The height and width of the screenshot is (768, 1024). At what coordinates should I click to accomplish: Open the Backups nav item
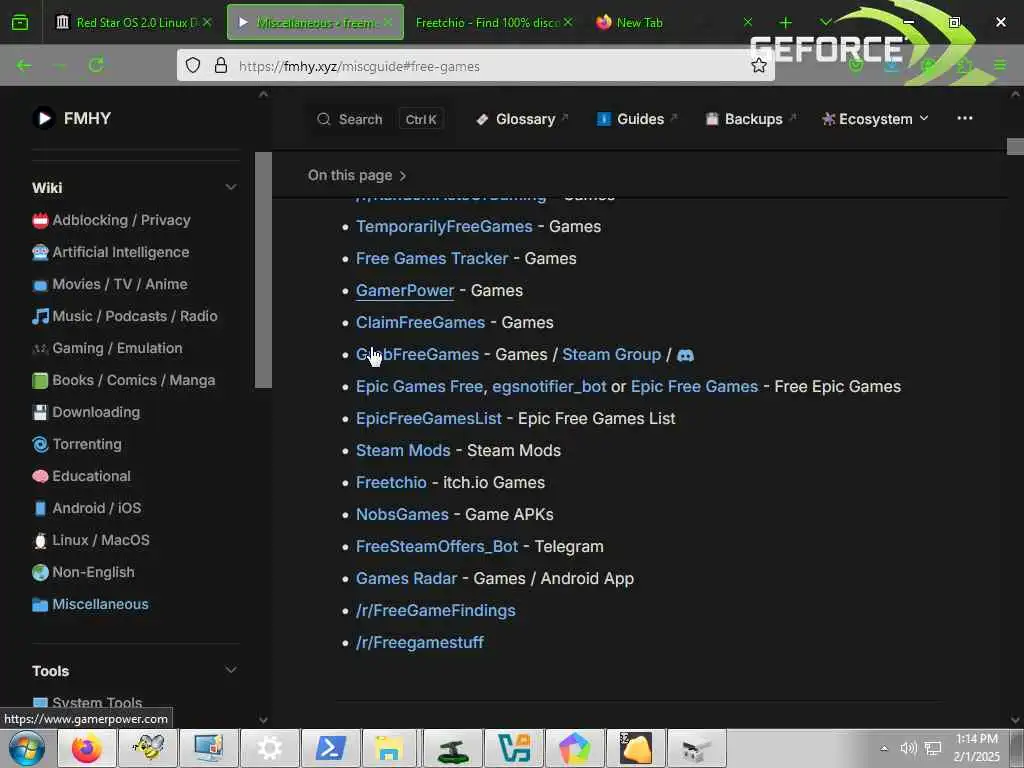pyautogui.click(x=750, y=119)
